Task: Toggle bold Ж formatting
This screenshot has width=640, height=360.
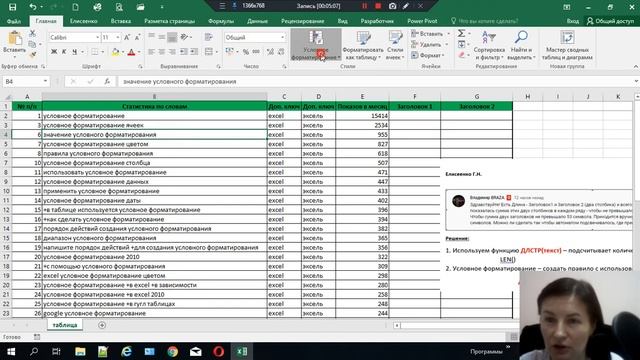Action: click(x=54, y=52)
